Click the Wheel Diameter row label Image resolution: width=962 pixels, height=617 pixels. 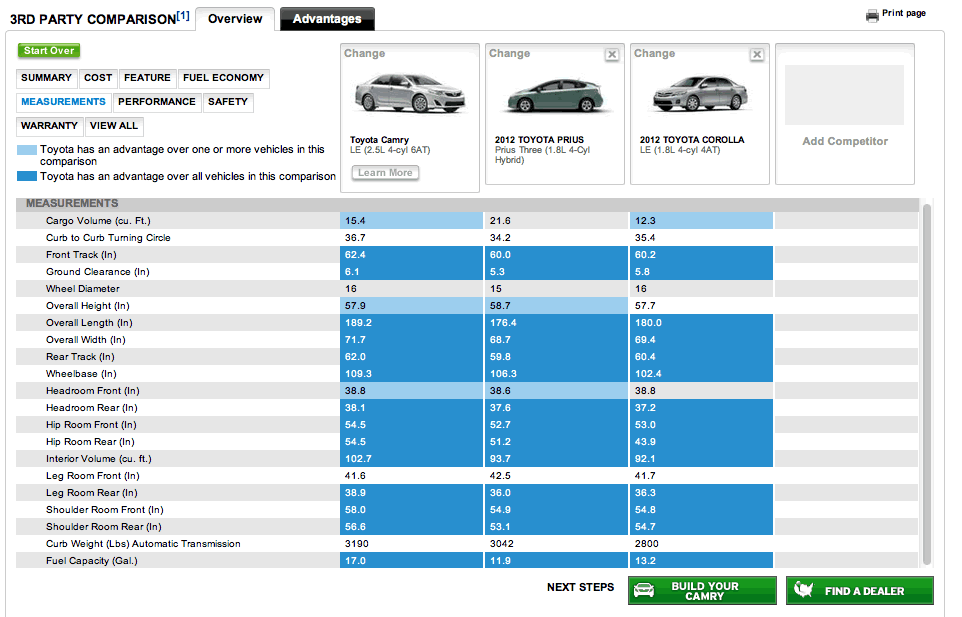(83, 289)
